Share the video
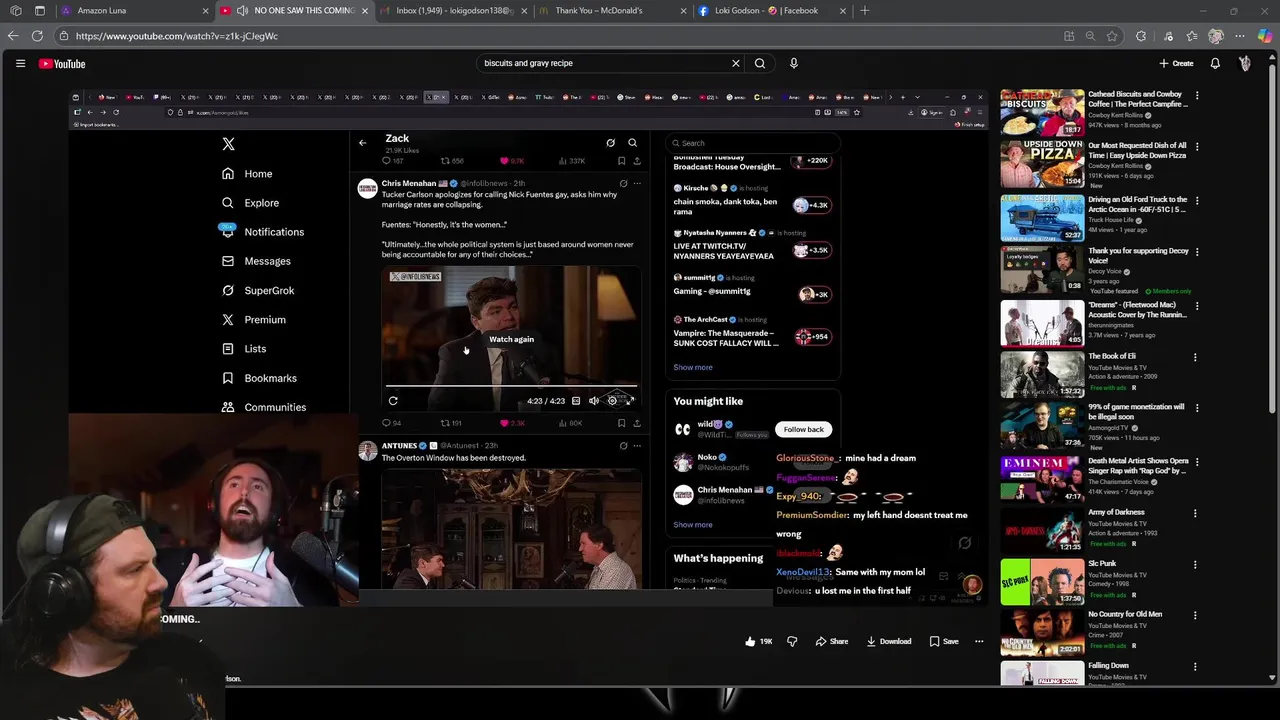 point(831,641)
